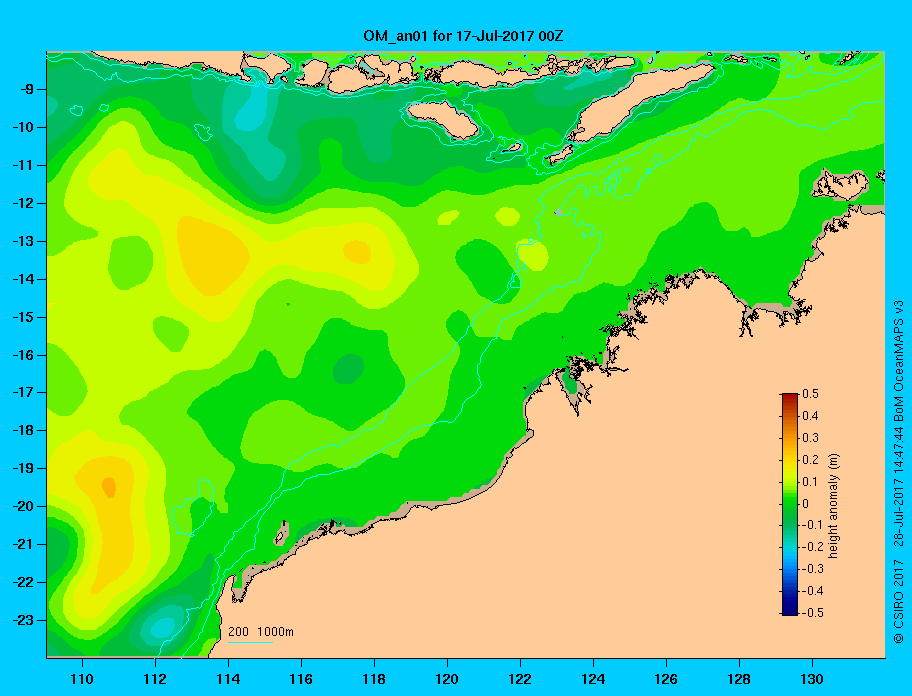
Task: Click the 0 colorbar tick label
Action: point(806,504)
